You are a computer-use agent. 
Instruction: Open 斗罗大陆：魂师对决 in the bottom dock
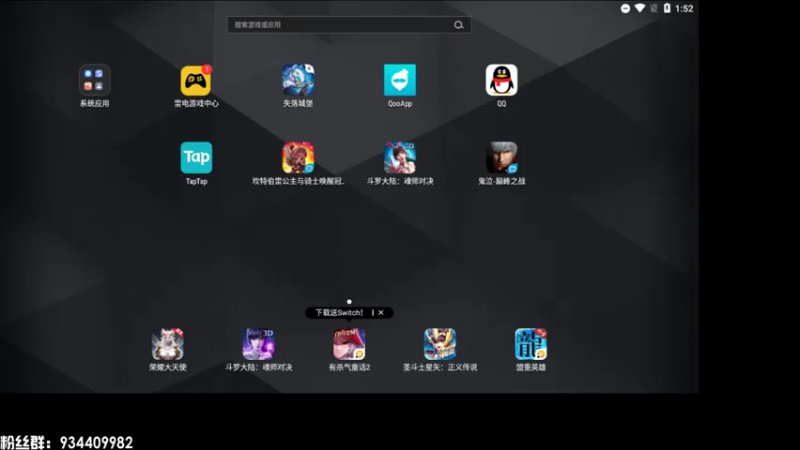(258, 344)
